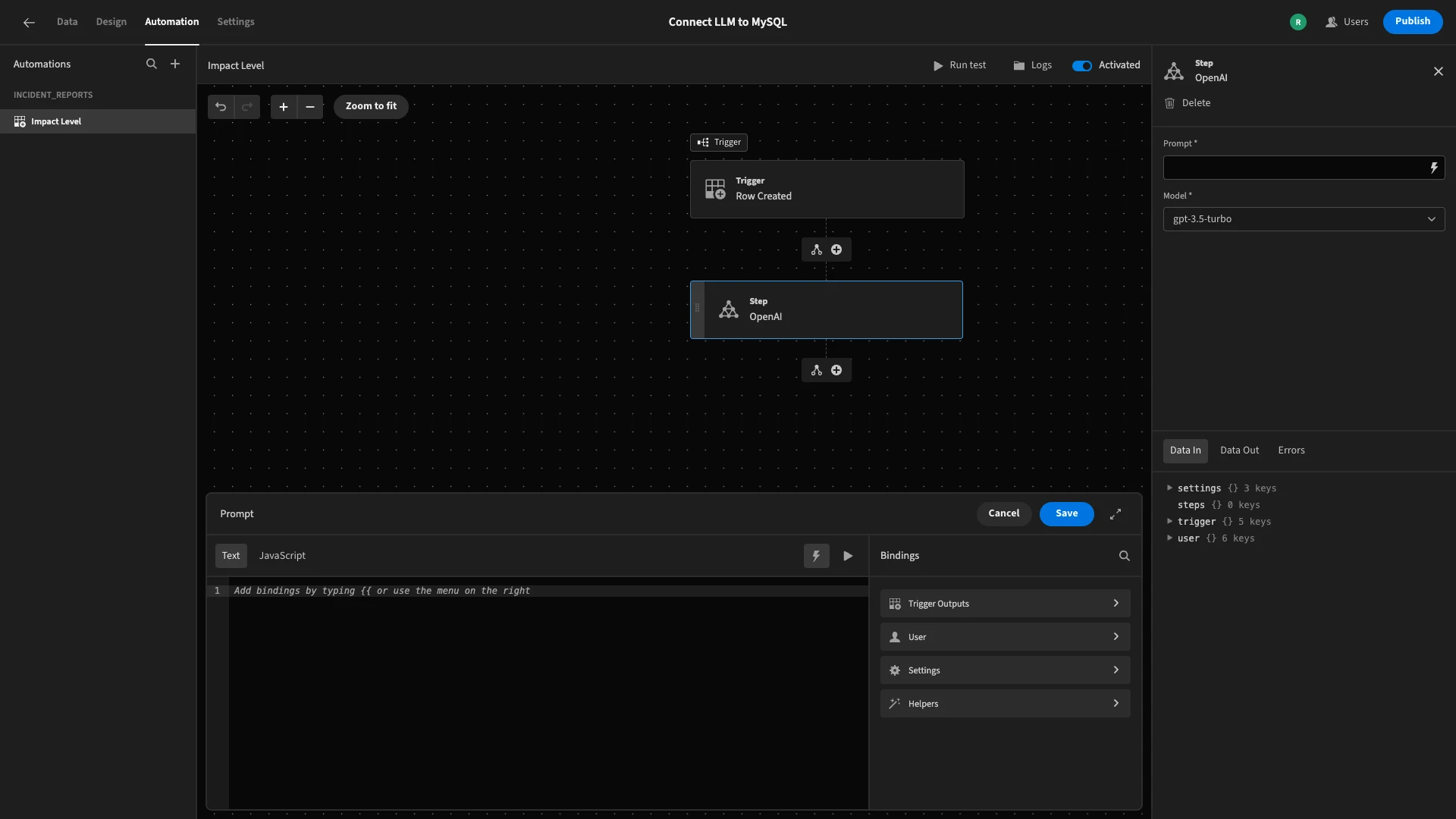Toggle the Activated switch off
The height and width of the screenshot is (819, 1456).
click(1082, 66)
